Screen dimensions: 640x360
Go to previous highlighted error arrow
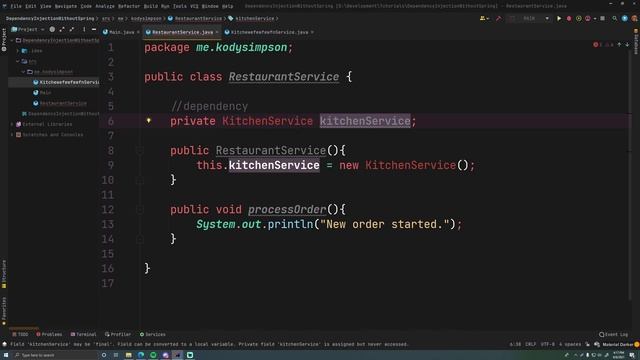tap(619, 44)
